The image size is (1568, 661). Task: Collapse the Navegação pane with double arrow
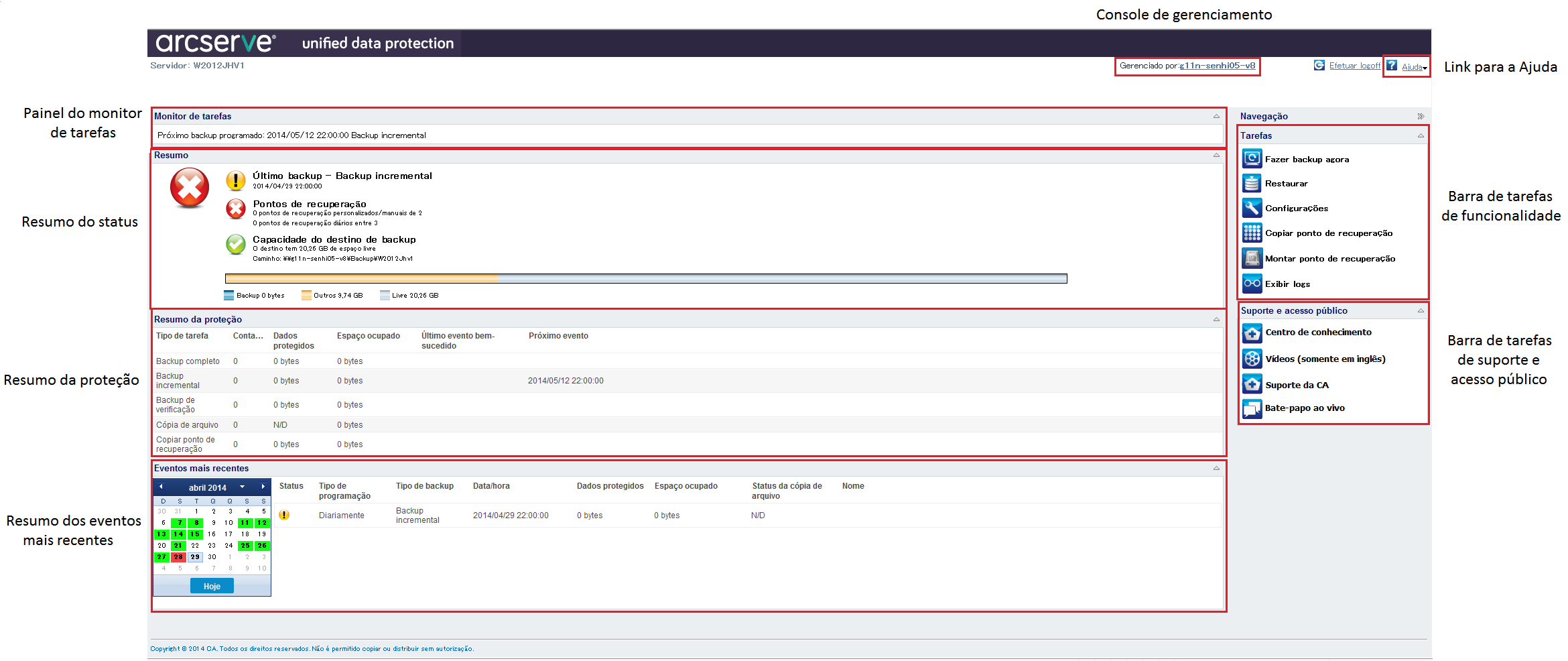pyautogui.click(x=1421, y=117)
